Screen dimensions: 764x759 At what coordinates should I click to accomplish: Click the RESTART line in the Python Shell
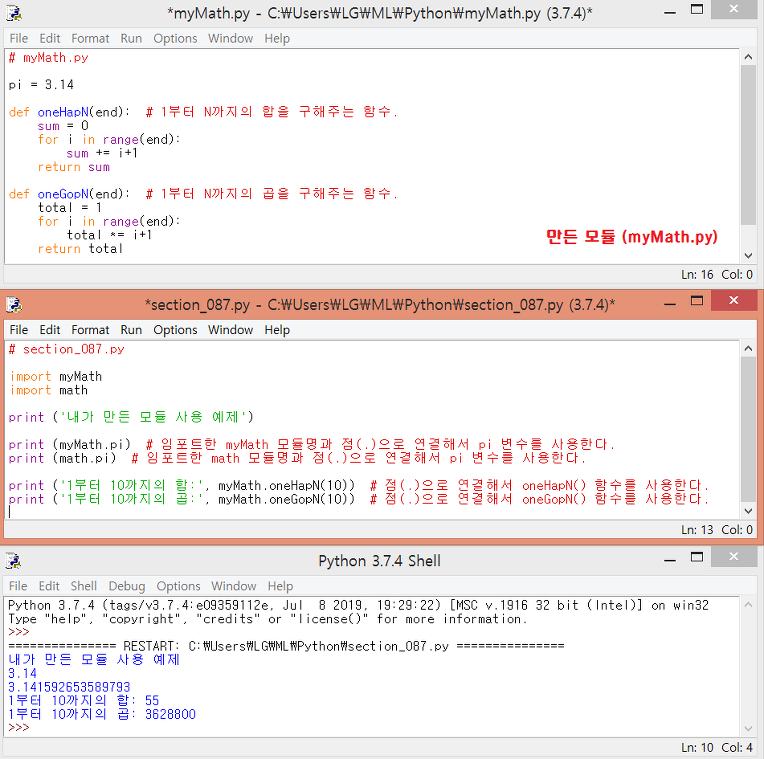pyautogui.click(x=286, y=646)
